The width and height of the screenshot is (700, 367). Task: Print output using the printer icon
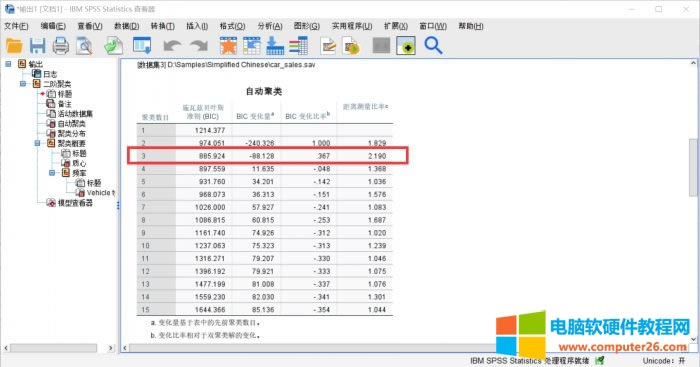pos(61,46)
